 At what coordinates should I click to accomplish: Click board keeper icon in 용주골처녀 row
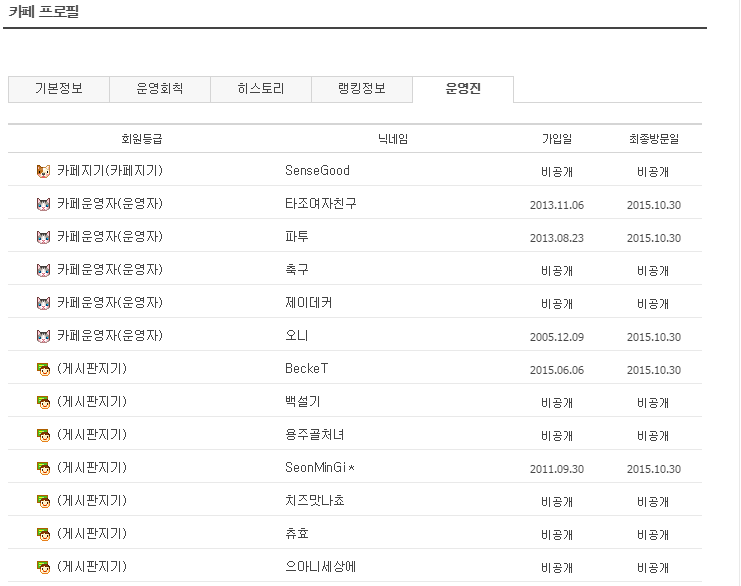coord(43,435)
